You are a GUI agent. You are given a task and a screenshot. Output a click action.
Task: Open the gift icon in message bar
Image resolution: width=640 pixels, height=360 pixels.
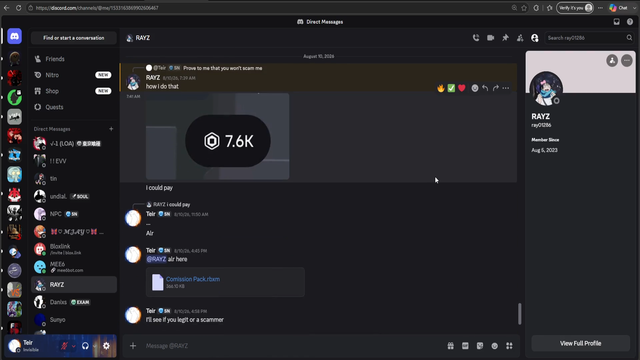(451, 346)
